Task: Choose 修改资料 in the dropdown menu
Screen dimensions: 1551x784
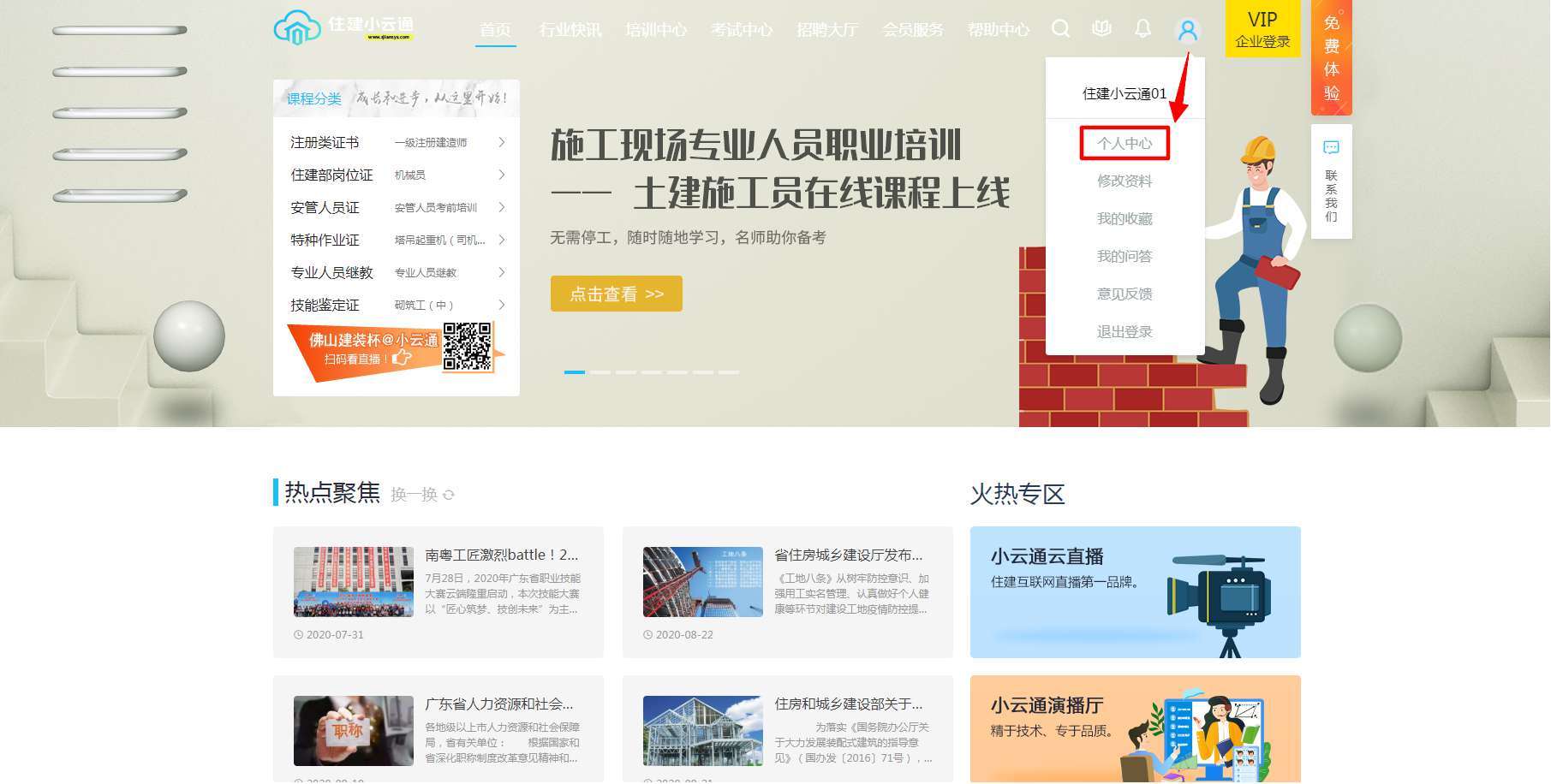Action: [x=1124, y=181]
